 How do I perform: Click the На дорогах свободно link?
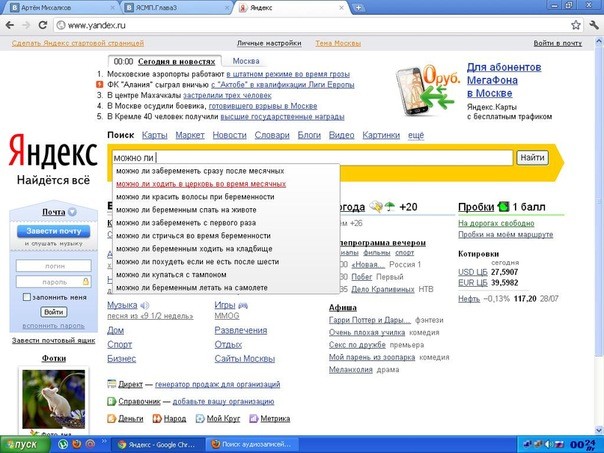point(496,223)
